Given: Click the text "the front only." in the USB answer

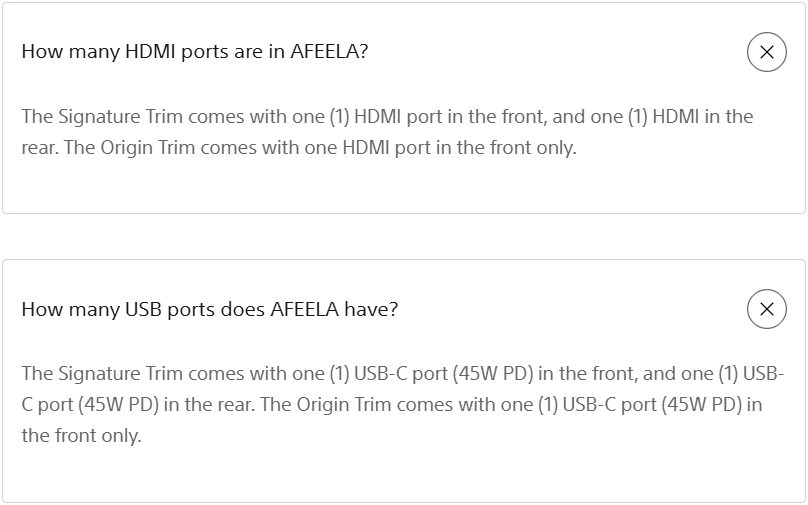Looking at the screenshot, I should (x=81, y=437).
